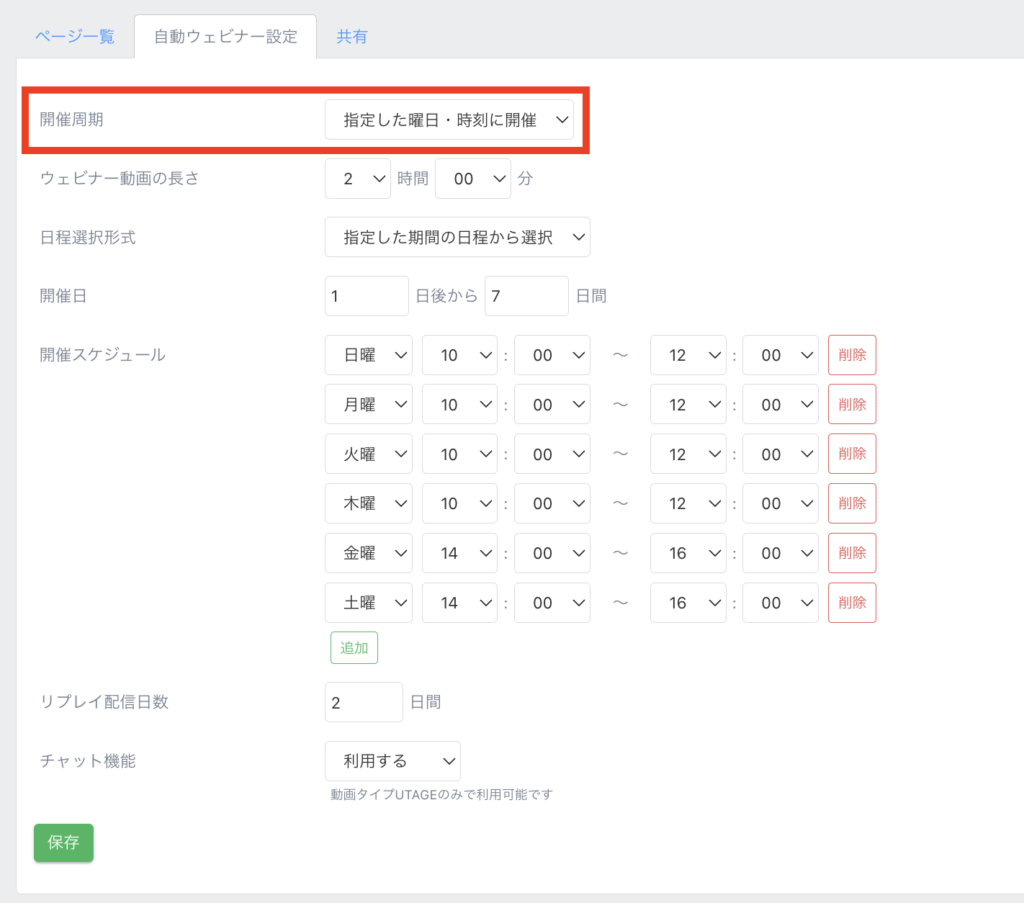Remove the 木曜 schedule row
This screenshot has height=903, width=1024.
852,504
